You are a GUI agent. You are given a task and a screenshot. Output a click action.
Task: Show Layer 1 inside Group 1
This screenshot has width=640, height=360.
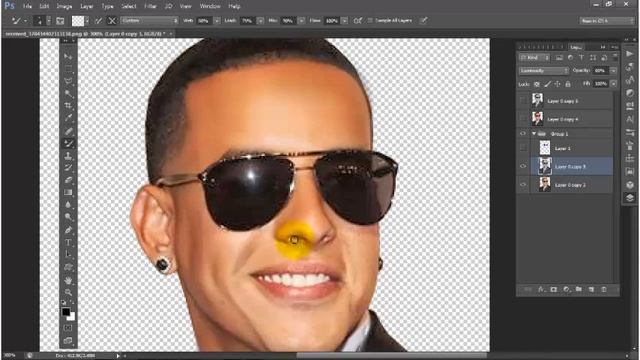click(523, 148)
